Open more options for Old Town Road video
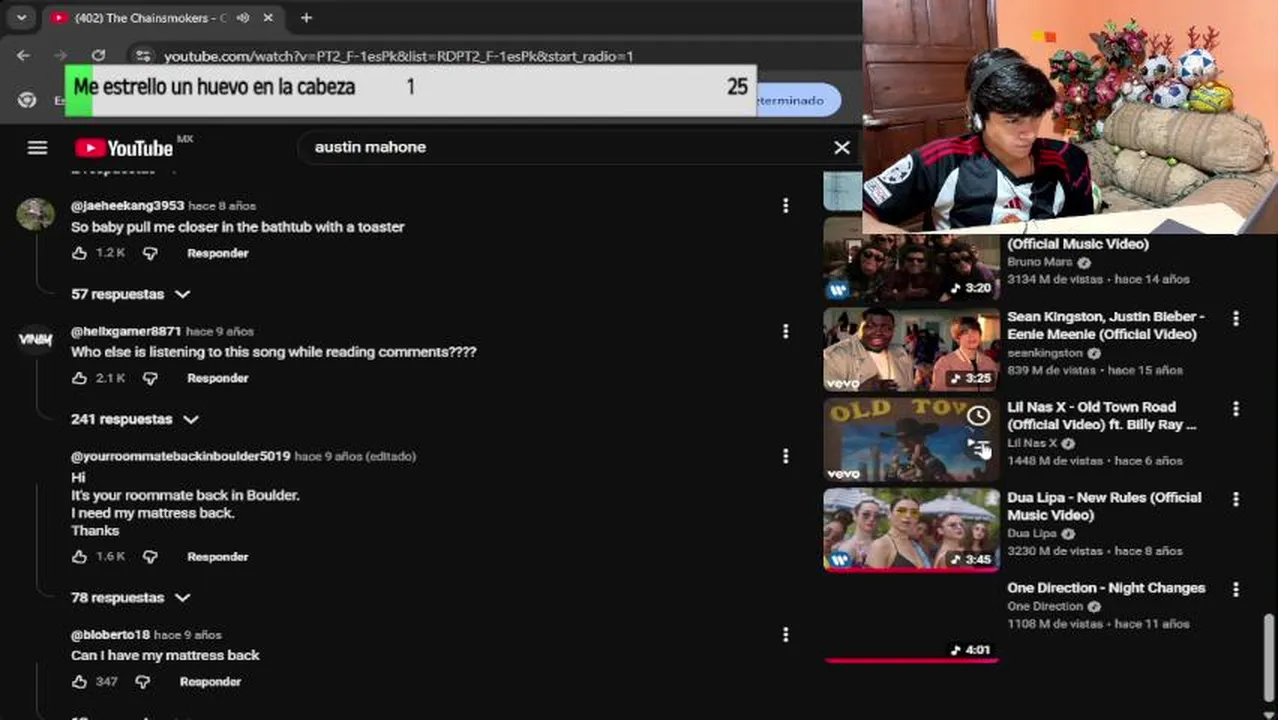Viewport: 1278px width, 720px height. click(x=1236, y=409)
